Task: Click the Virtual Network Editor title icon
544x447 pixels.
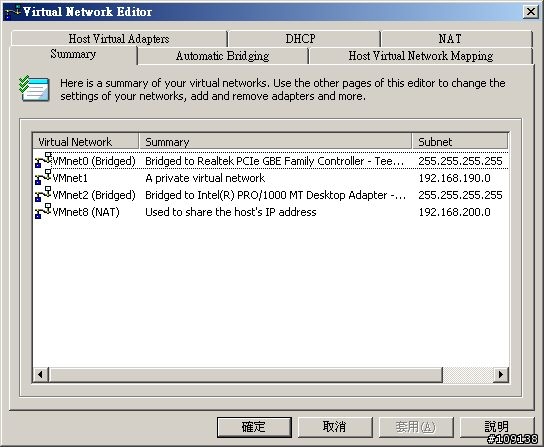Action: pyautogui.click(x=13, y=12)
